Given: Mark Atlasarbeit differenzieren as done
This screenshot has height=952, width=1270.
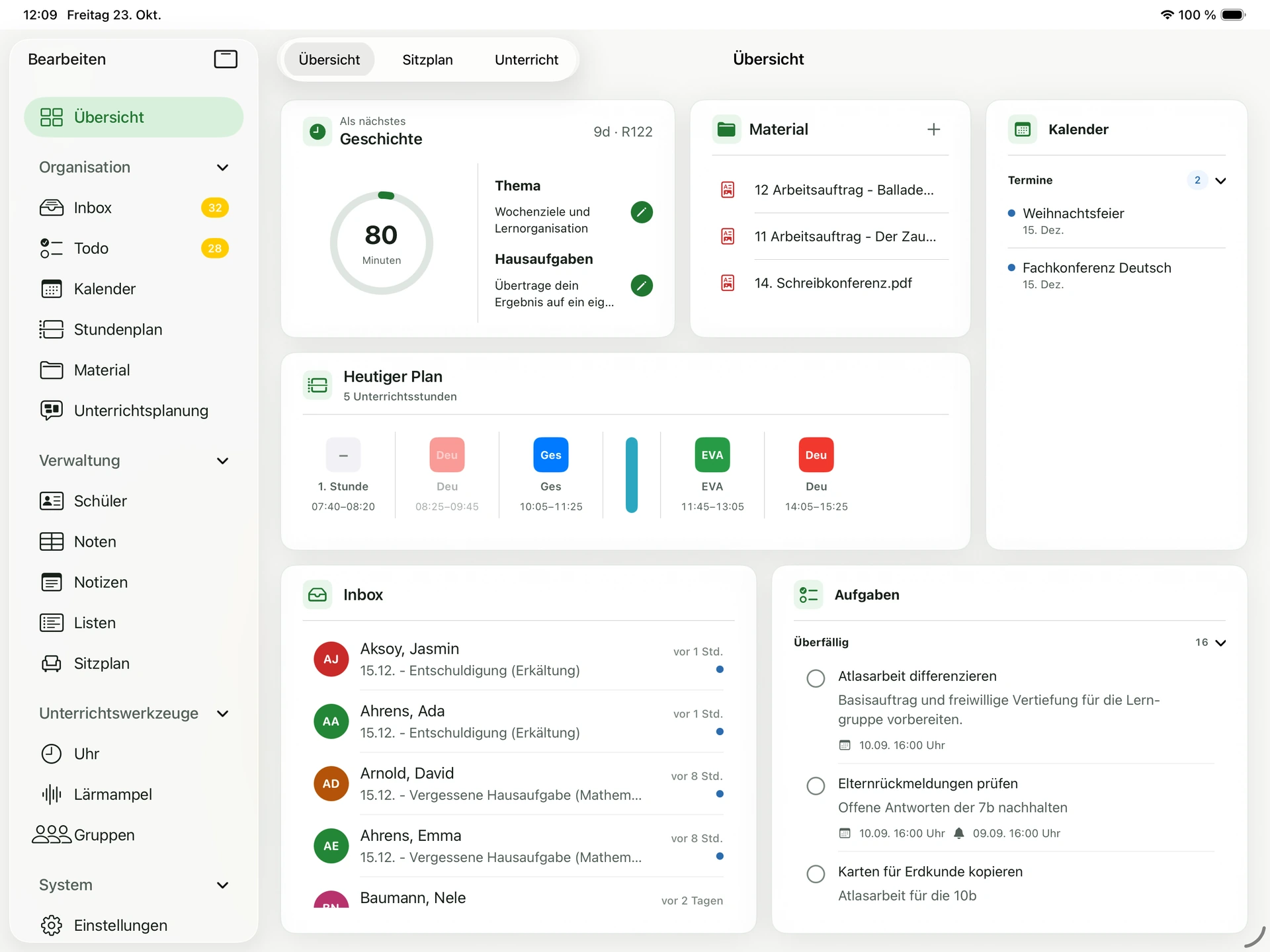Looking at the screenshot, I should (x=816, y=678).
